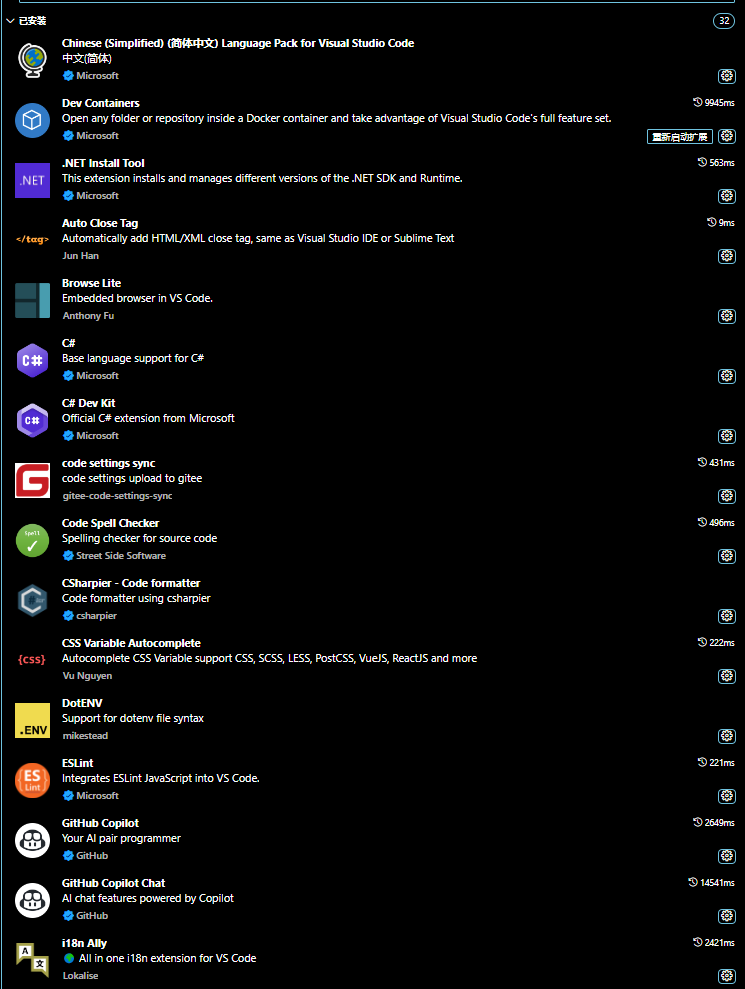745x989 pixels.
Task: Click description 'Your AI pair programmer'
Action: tap(121, 838)
